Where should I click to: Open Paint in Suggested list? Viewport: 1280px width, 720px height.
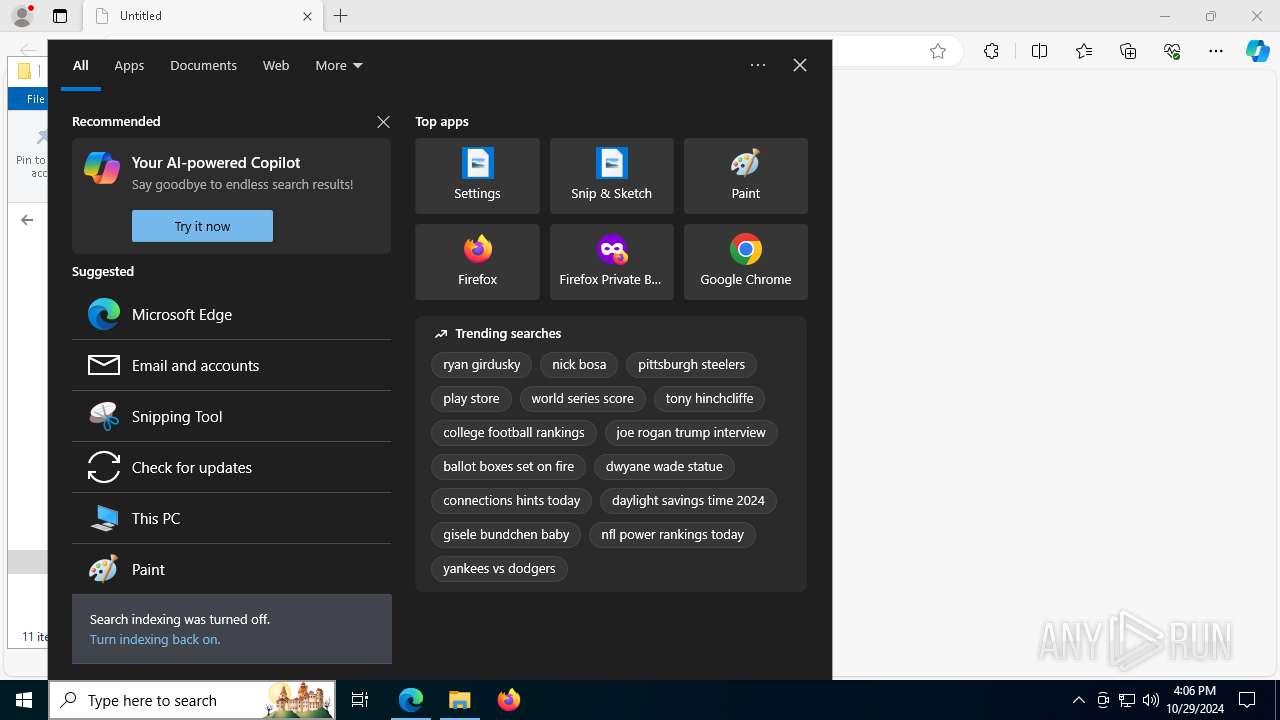click(x=231, y=569)
